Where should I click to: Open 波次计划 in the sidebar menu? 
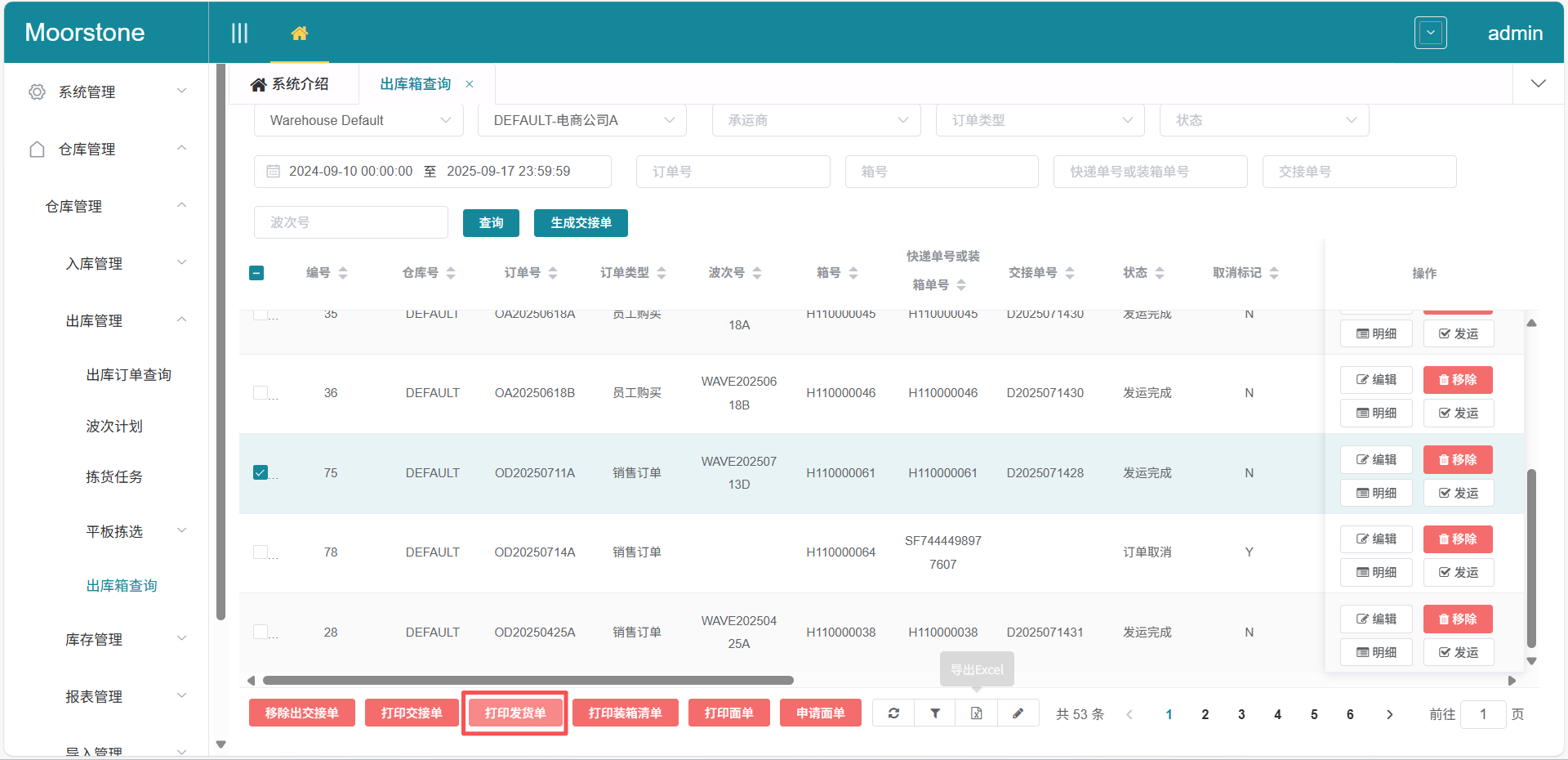(114, 426)
